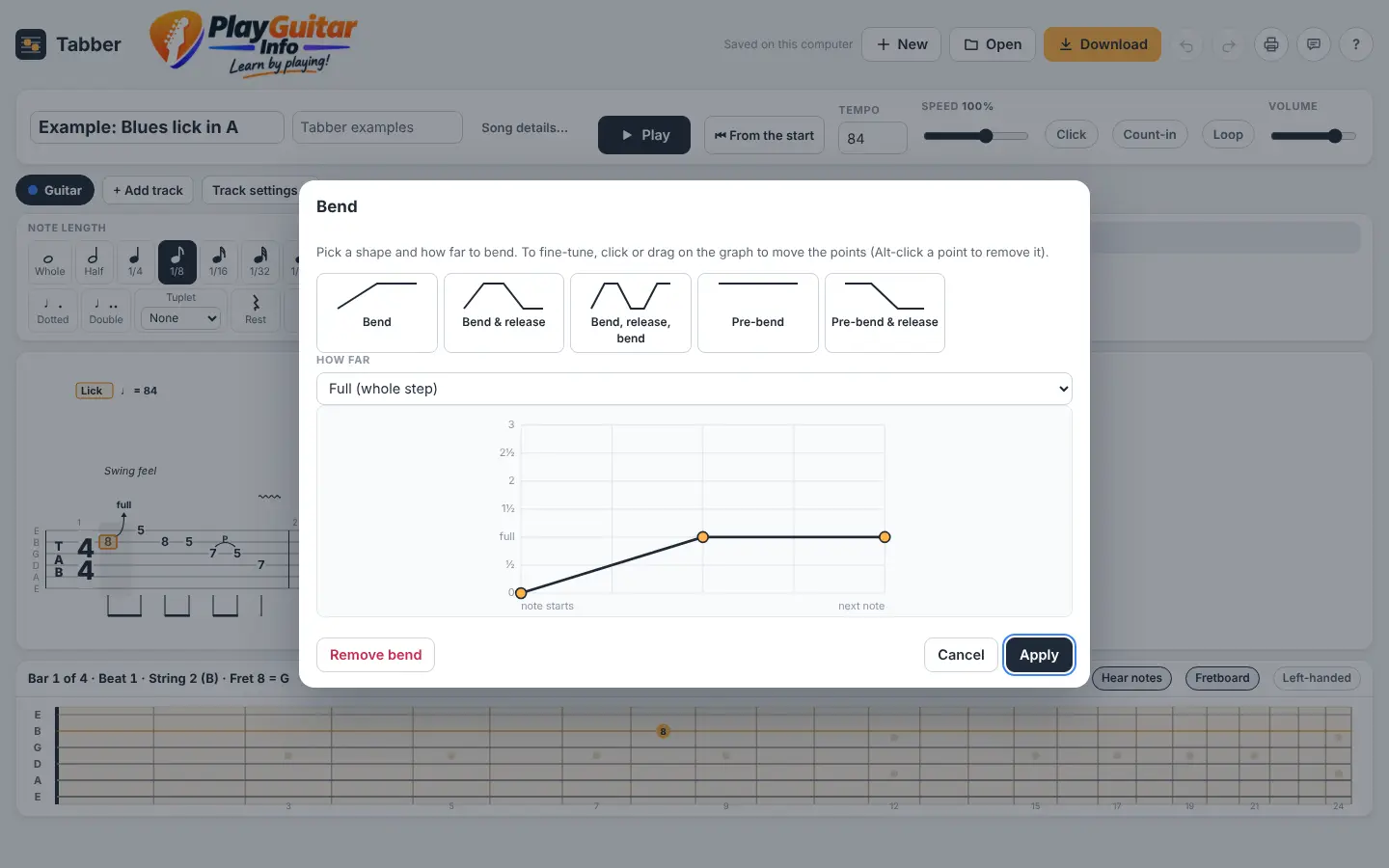Choose the Pre-bend & release shape

885,312
